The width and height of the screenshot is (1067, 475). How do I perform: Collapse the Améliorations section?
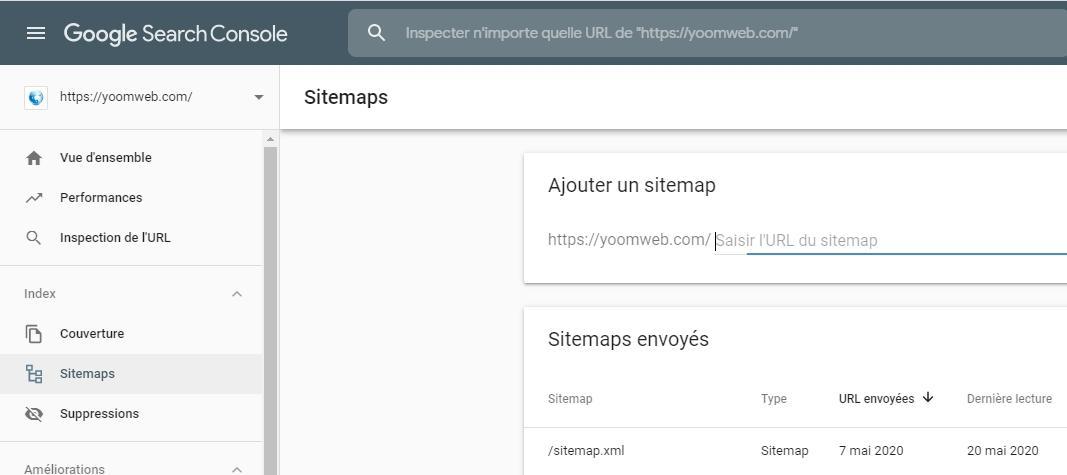[x=237, y=468]
